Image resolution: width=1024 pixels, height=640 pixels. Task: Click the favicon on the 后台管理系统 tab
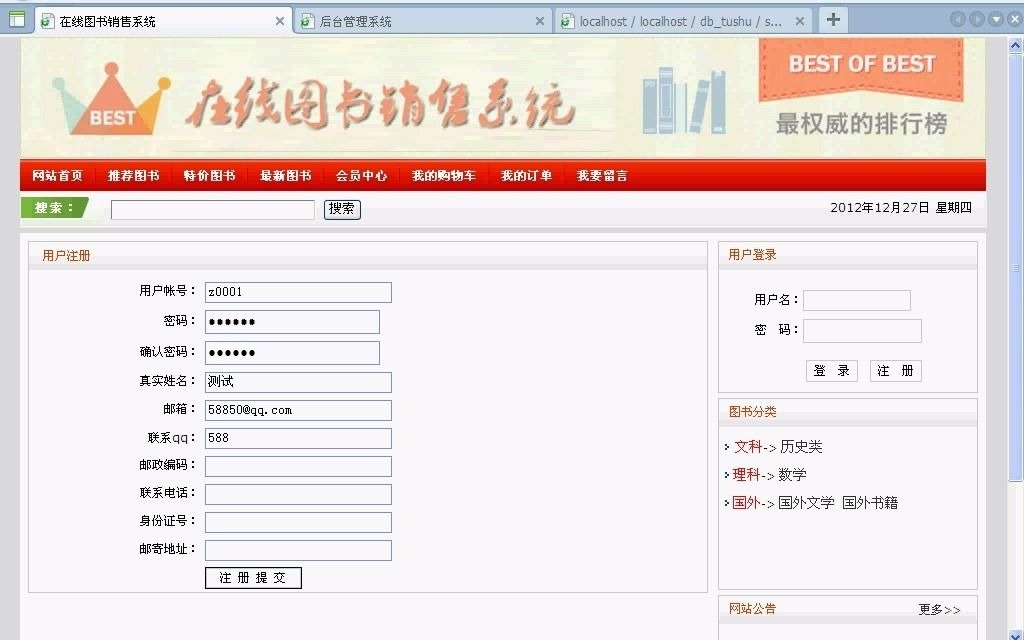click(306, 19)
